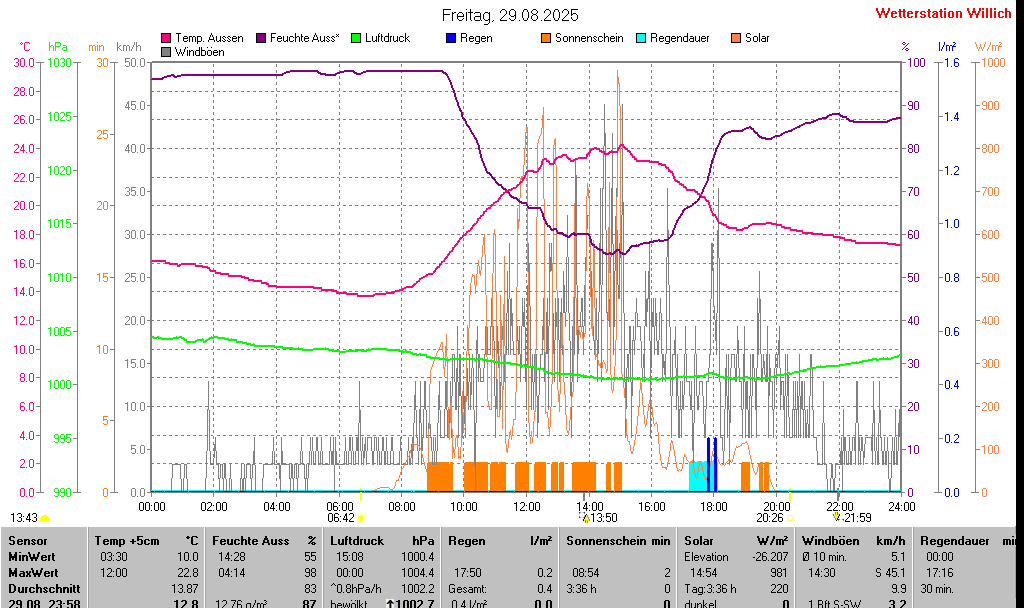1024x608 pixels.
Task: Click the cyan Regendauer block on chart
Action: point(697,476)
